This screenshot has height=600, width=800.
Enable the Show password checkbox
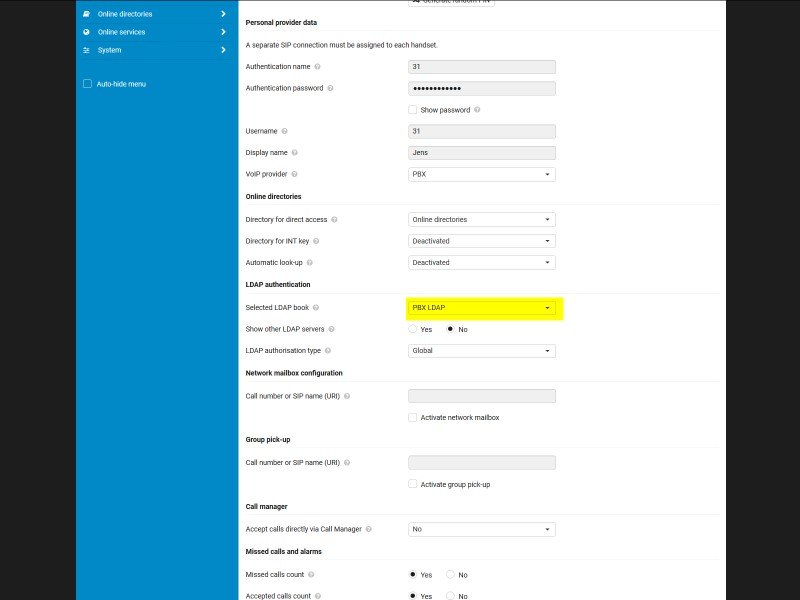coord(413,110)
